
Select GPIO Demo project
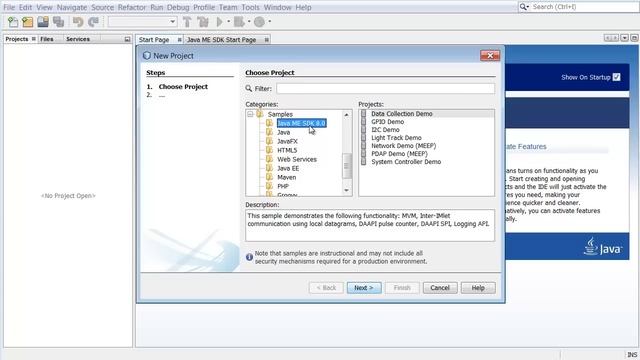click(x=387, y=122)
